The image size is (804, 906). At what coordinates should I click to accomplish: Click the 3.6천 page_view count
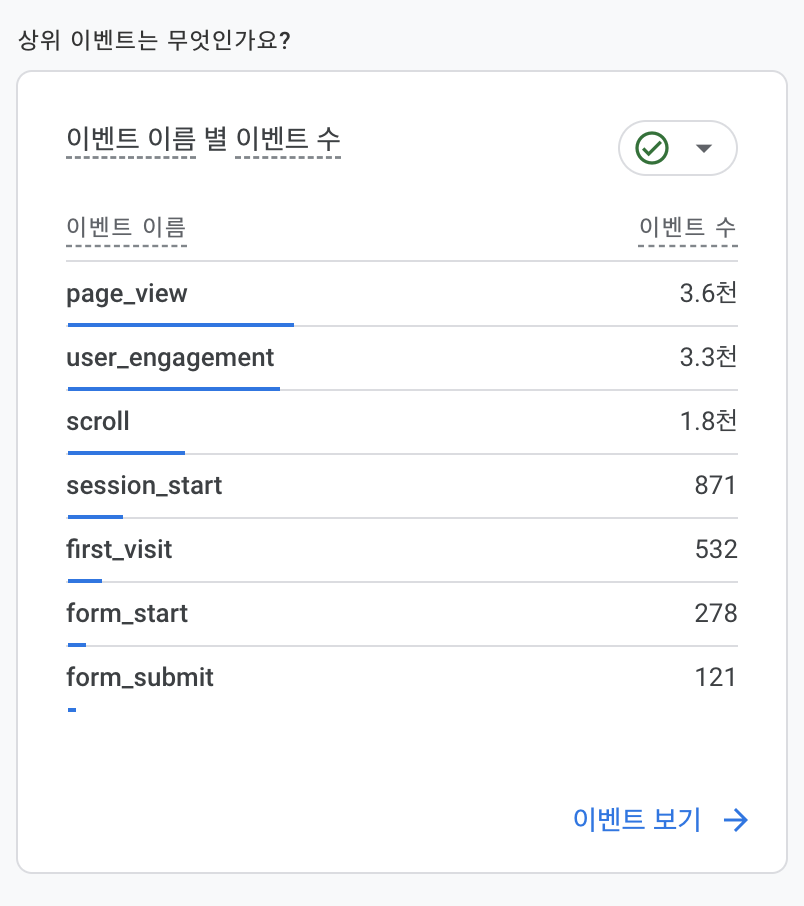pos(708,294)
